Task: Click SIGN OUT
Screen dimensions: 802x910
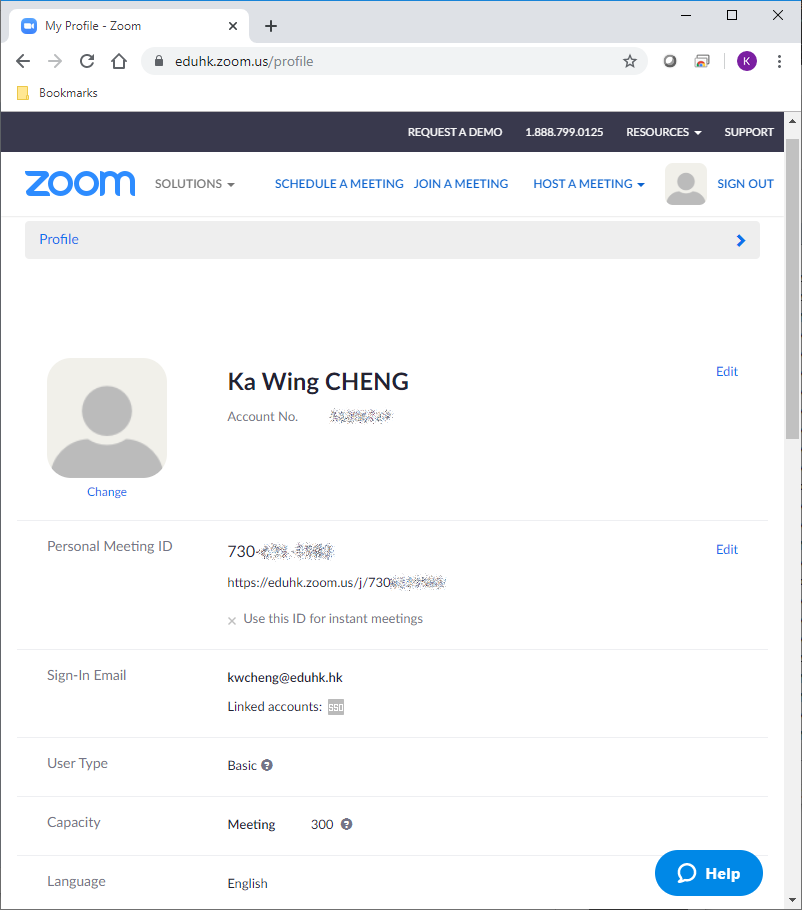Action: (x=745, y=184)
